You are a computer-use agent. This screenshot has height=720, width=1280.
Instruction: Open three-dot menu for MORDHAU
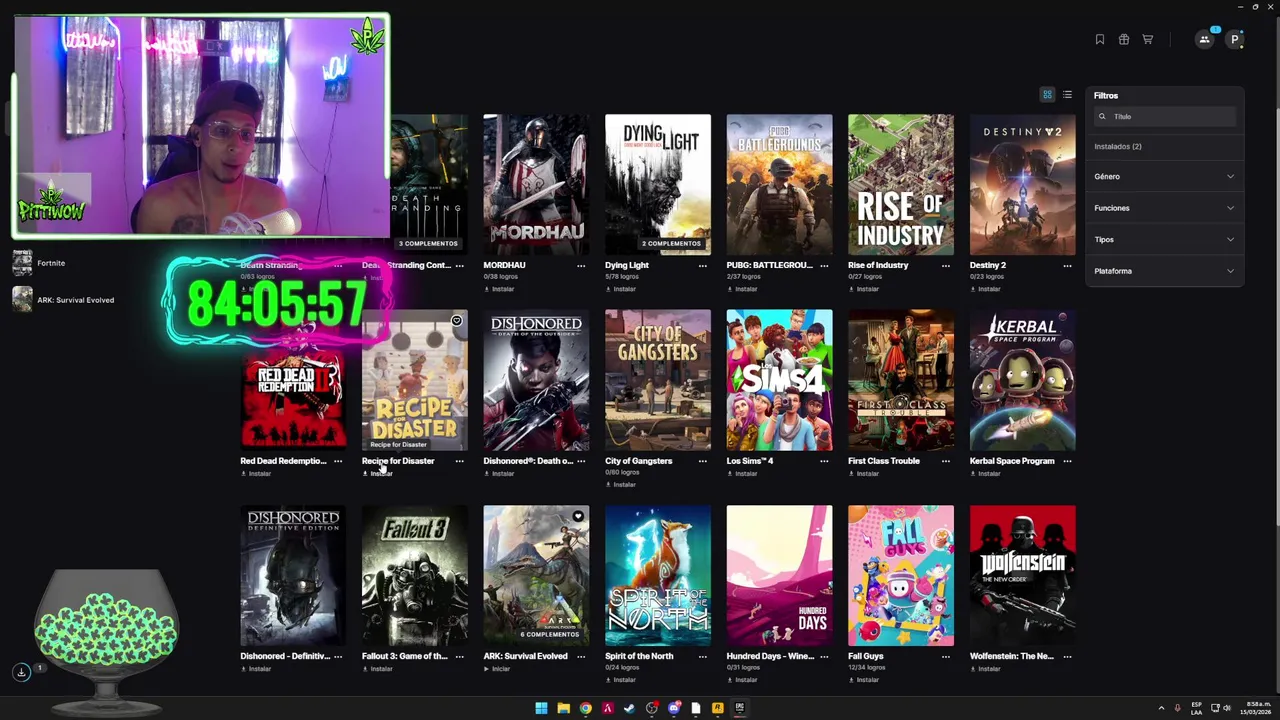[x=581, y=266]
